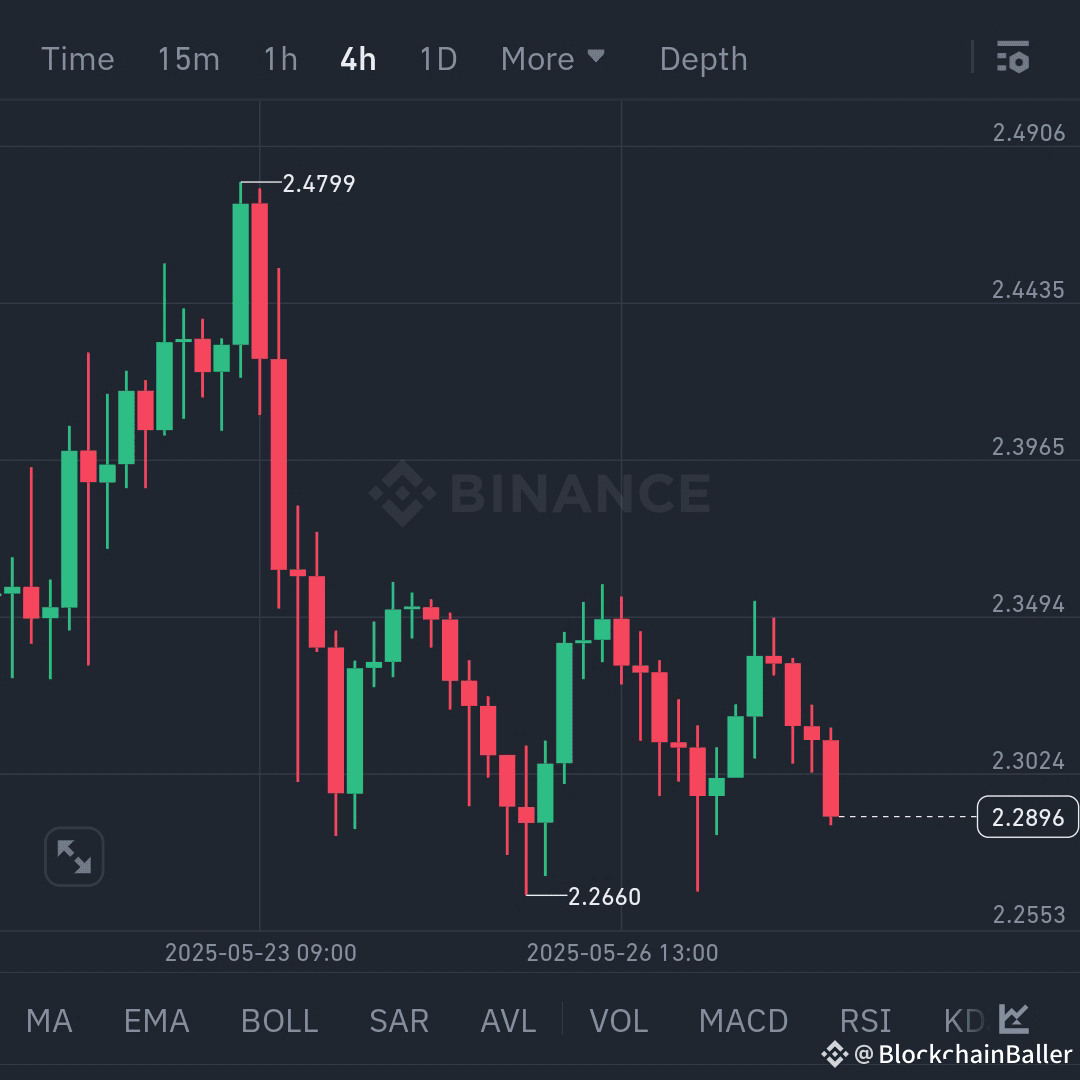Screen dimensions: 1080x1080
Task: Add the SAR indicator to the chart
Action: point(398,1020)
